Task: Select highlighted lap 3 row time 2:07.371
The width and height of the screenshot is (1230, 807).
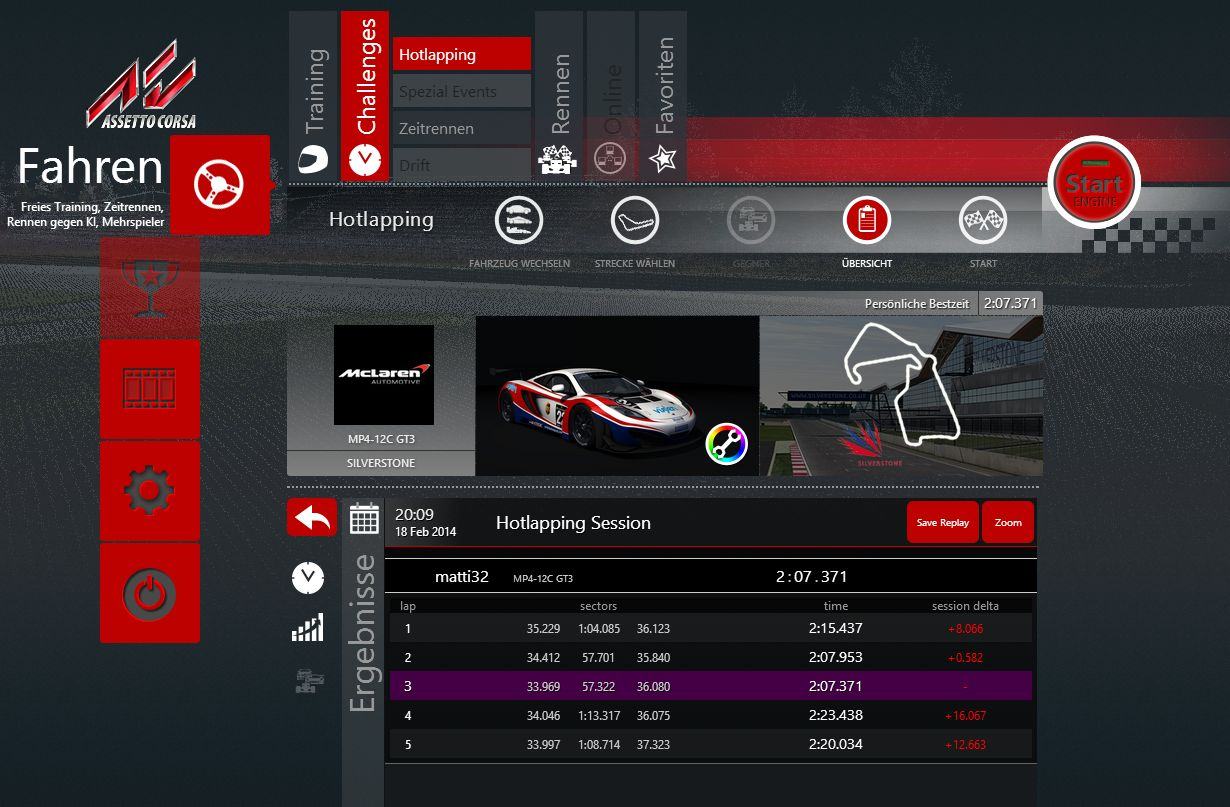Action: [835, 686]
